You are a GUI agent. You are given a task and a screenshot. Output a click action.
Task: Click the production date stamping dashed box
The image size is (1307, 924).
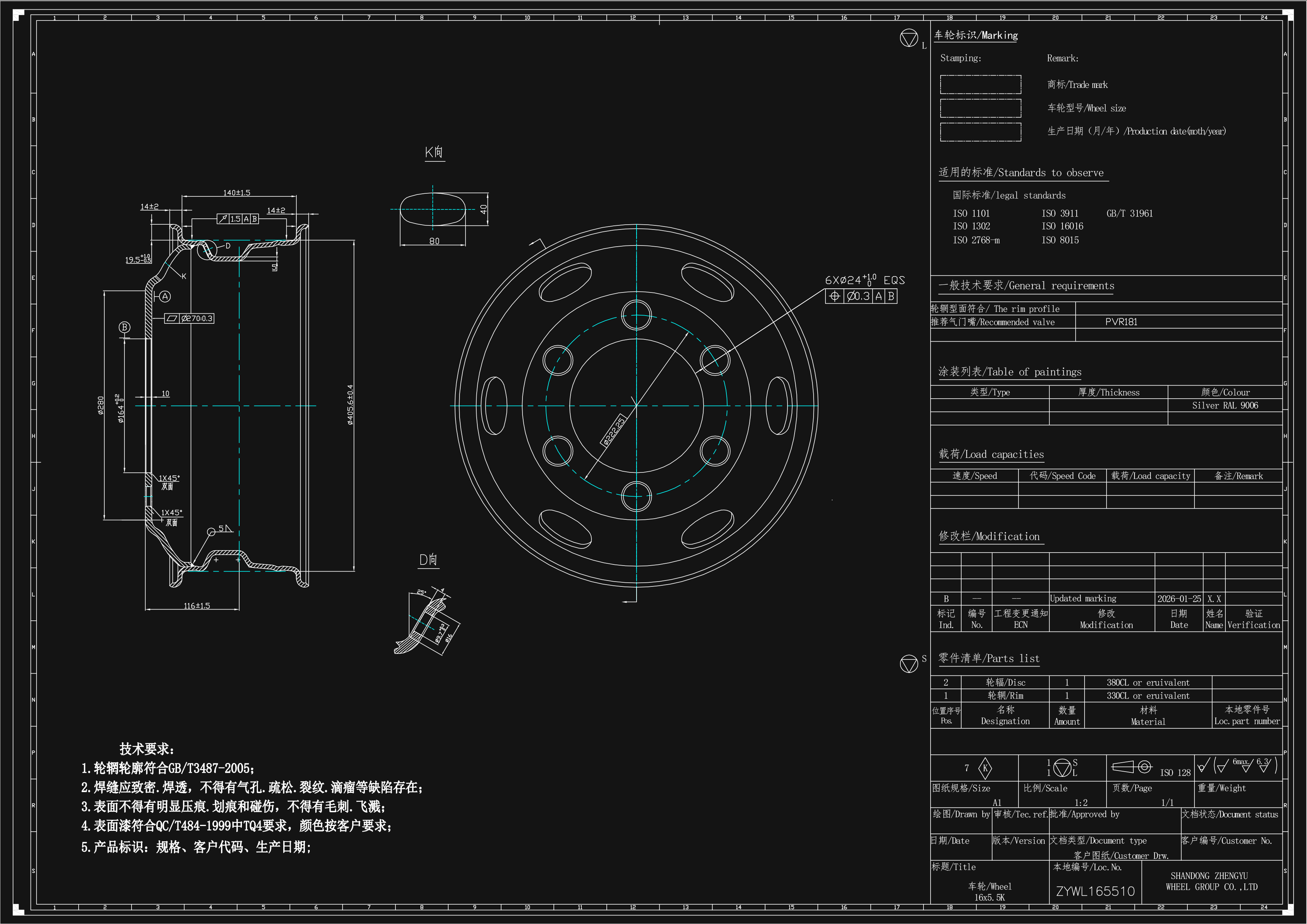point(980,132)
